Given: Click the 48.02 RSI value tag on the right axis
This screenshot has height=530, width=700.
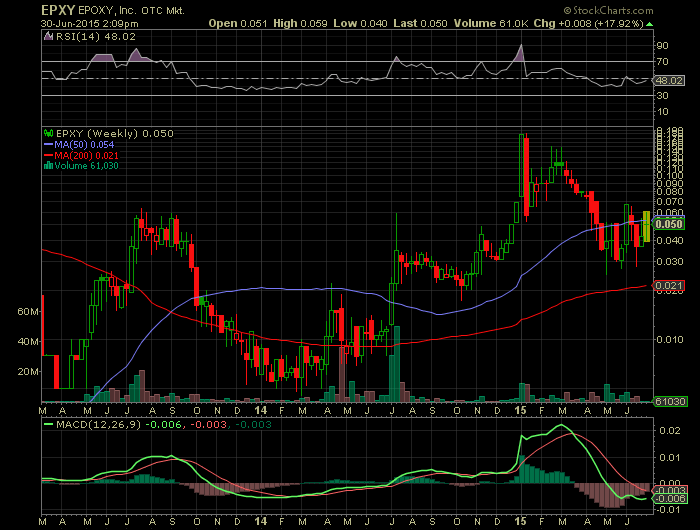Looking at the screenshot, I should [x=669, y=81].
